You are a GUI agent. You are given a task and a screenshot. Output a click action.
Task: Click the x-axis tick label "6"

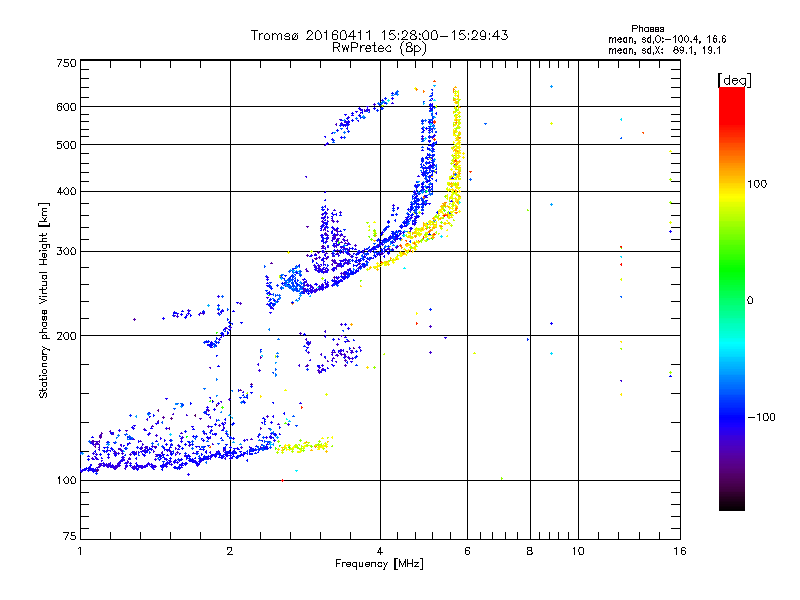tap(467, 551)
